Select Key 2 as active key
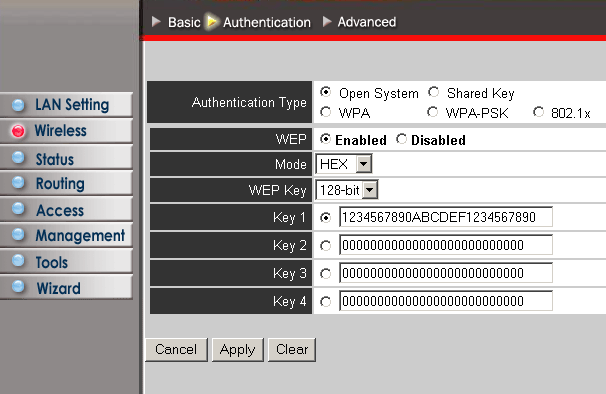Screen dimensions: 606x394 [x=325, y=246]
